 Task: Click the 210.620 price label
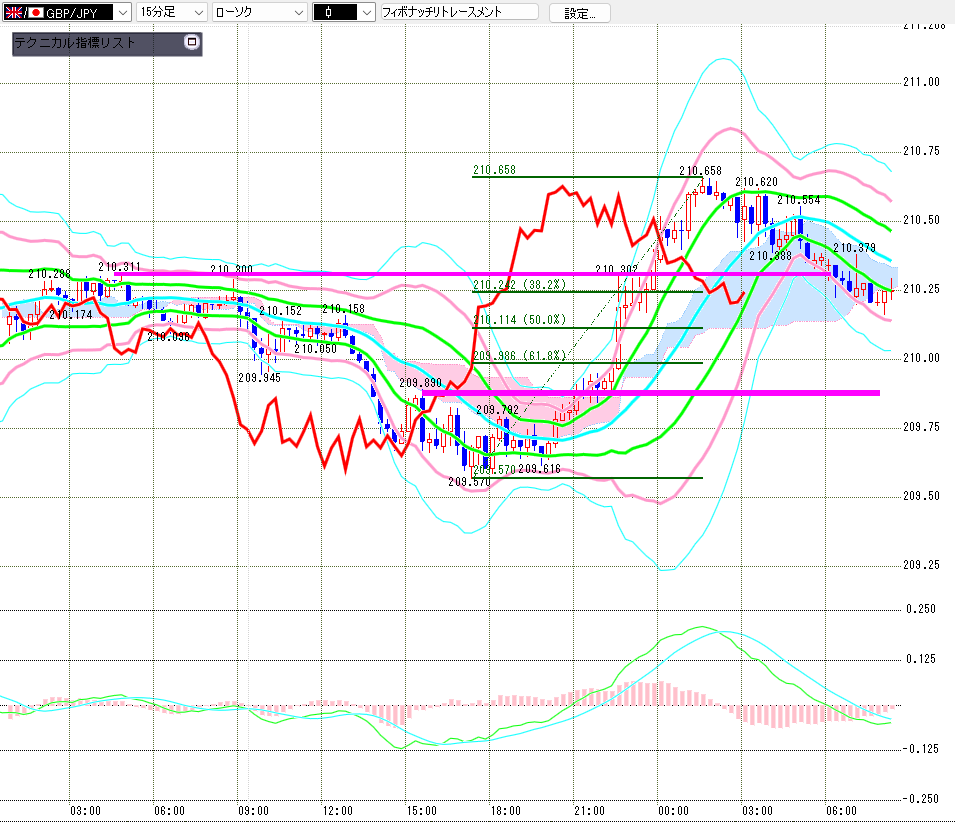pos(756,182)
